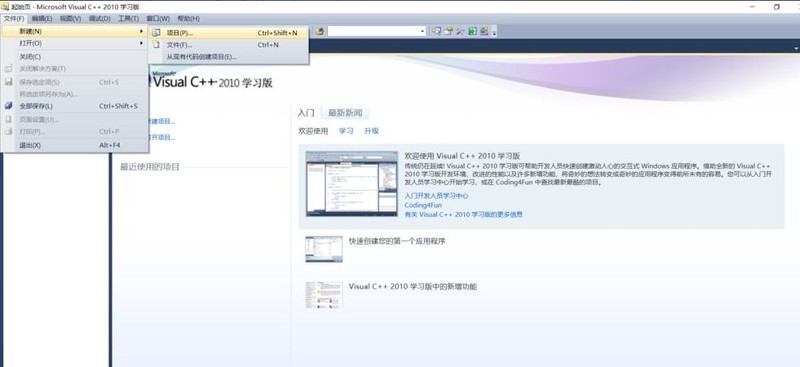The image size is (800, 367).
Task: Click the 最近使用的项目 heading
Action: [150, 167]
